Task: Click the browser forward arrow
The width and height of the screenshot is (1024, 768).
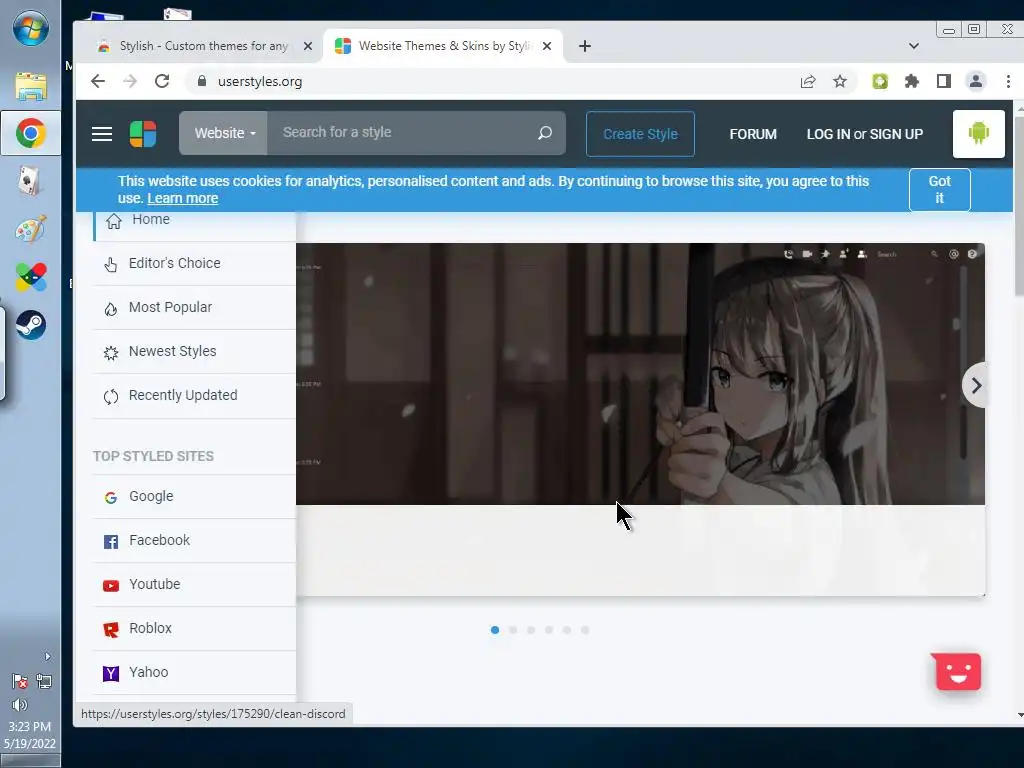Action: [x=130, y=81]
